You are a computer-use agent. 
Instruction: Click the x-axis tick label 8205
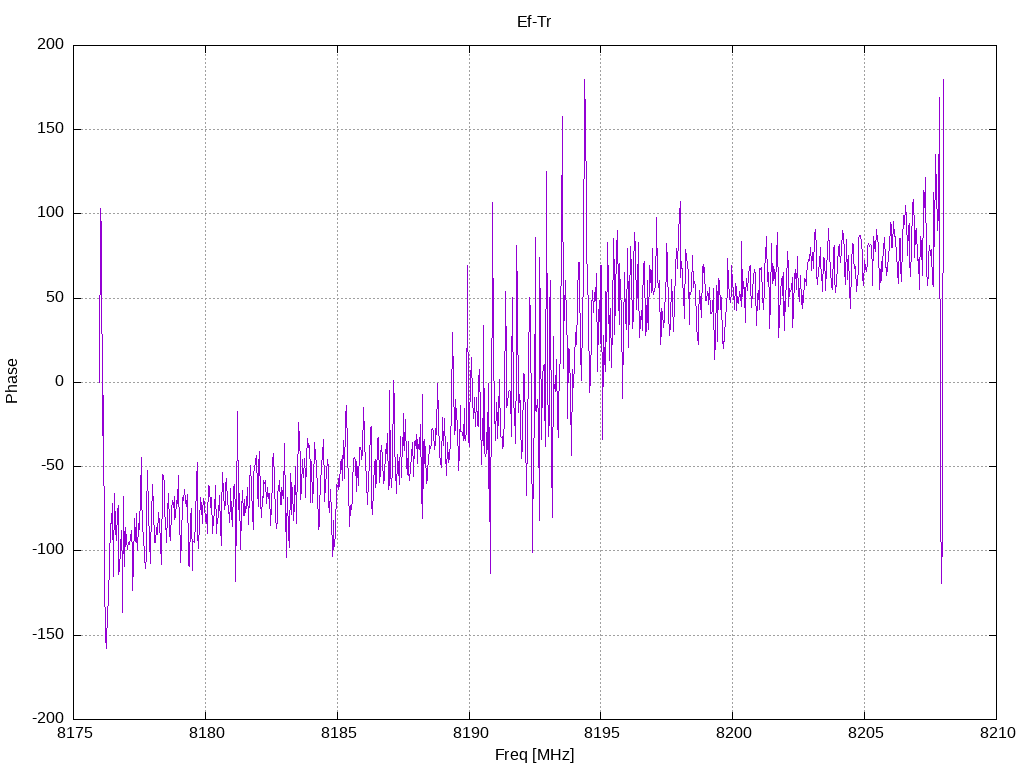(x=865, y=733)
